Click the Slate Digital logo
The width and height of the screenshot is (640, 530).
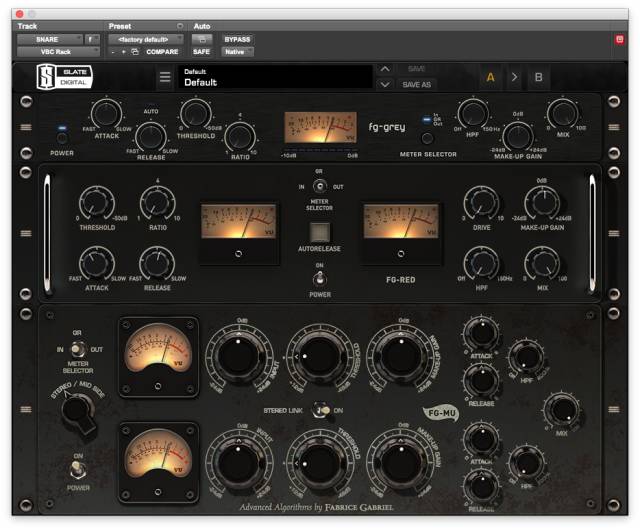pyautogui.click(x=64, y=76)
